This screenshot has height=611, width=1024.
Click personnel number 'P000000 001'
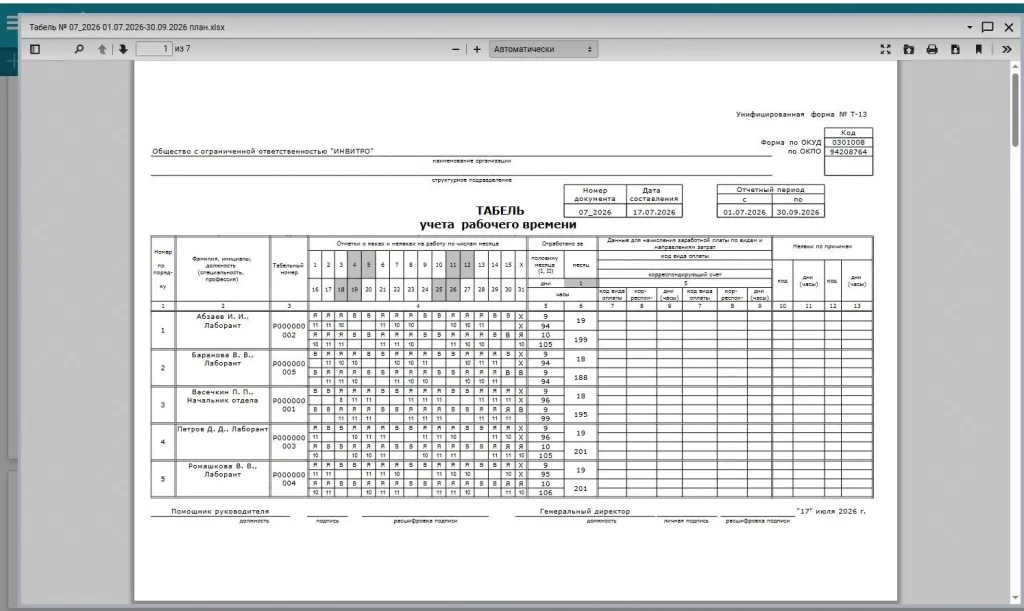coord(289,405)
